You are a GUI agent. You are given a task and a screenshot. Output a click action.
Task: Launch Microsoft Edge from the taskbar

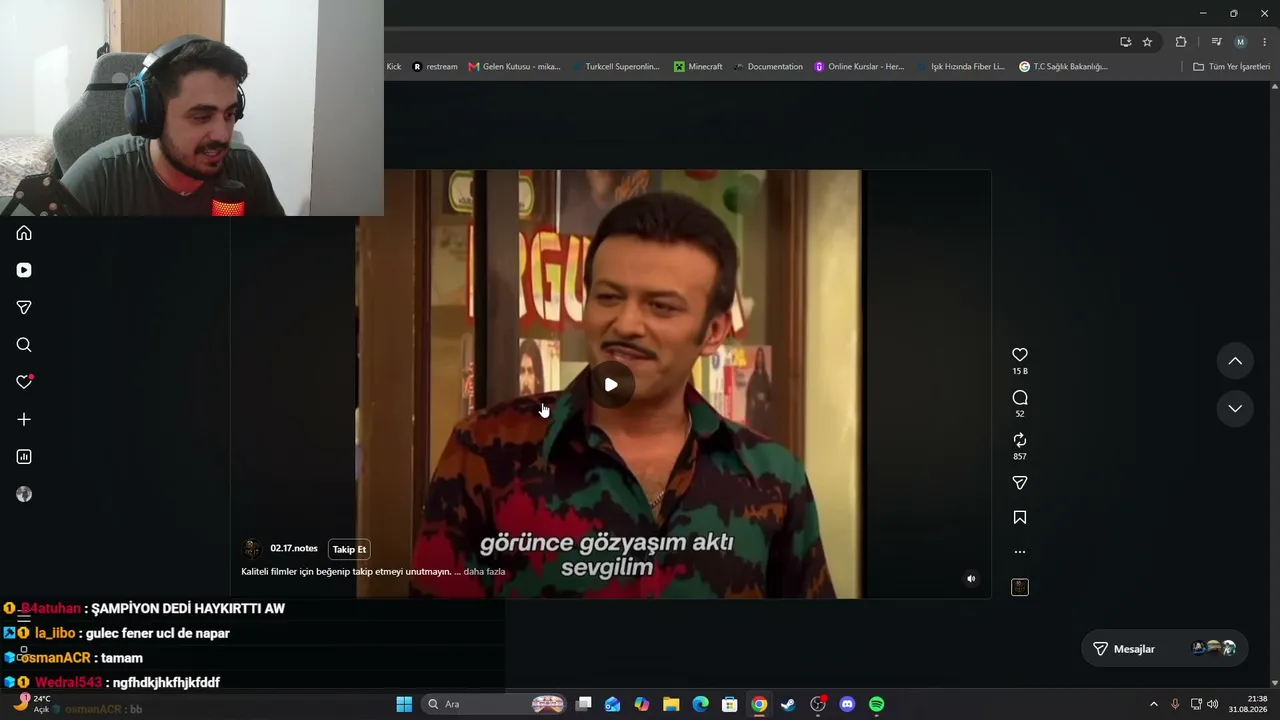[x=701, y=704]
